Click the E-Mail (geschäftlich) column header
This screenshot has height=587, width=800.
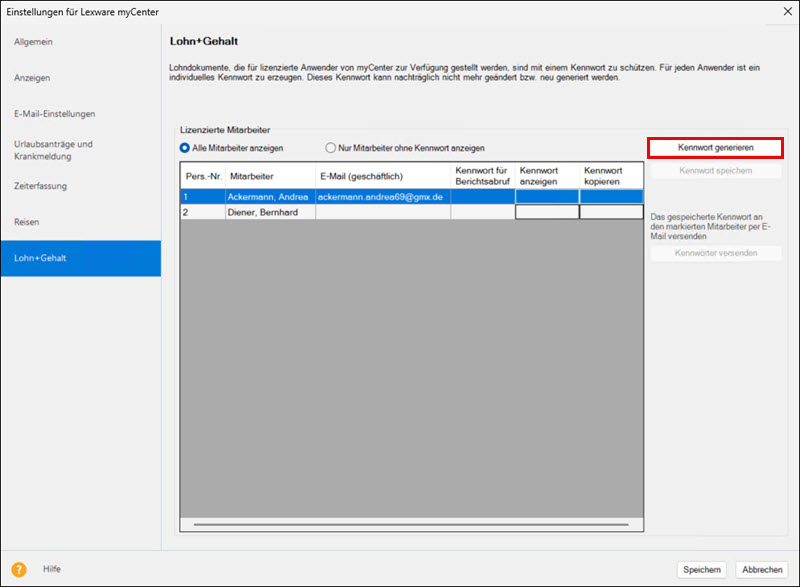(x=383, y=176)
